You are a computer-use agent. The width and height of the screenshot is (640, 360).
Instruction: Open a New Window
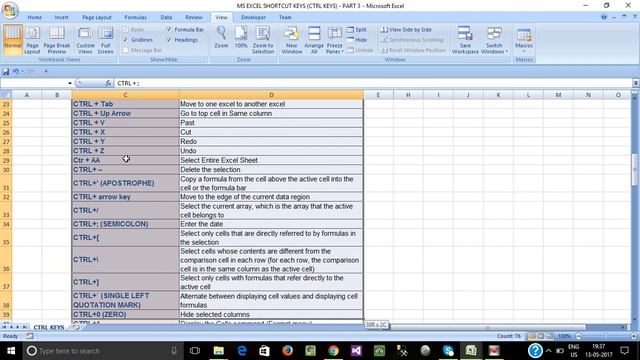[x=292, y=40]
